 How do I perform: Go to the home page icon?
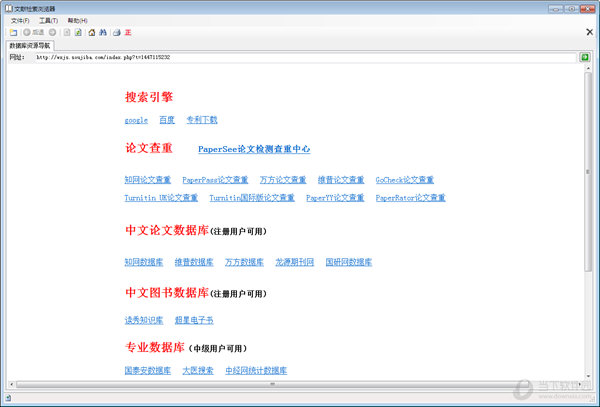pos(92,33)
